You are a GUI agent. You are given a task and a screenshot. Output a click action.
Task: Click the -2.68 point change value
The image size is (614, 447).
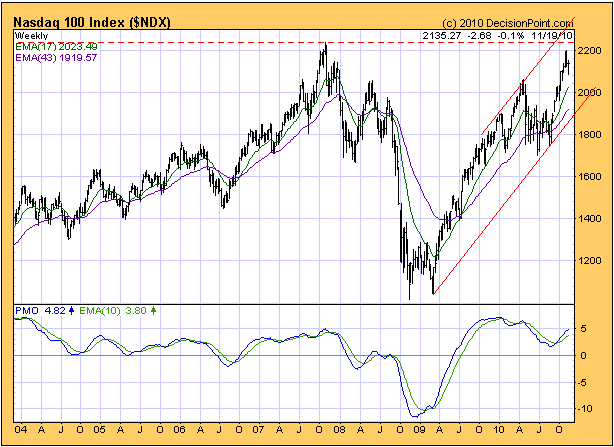[480, 36]
